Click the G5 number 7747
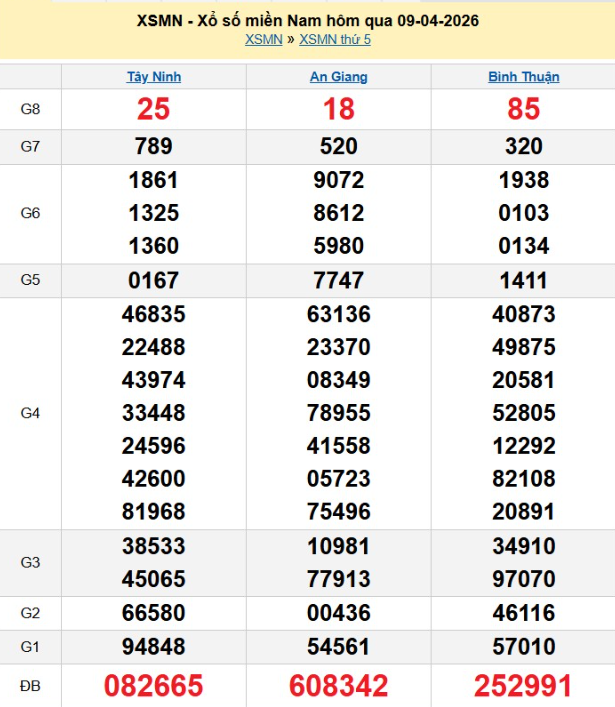Screen dimensions: 615x707 [x=339, y=280]
